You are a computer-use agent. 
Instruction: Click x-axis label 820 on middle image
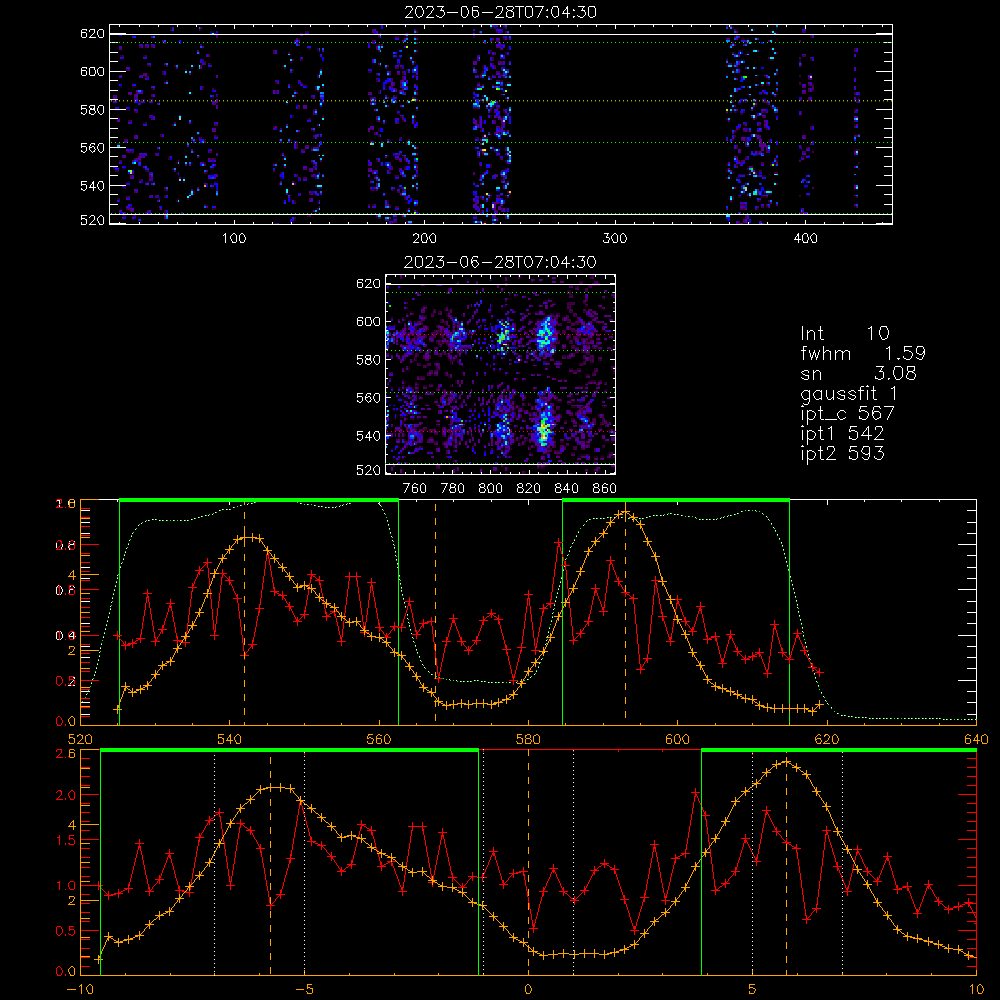pyautogui.click(x=529, y=489)
